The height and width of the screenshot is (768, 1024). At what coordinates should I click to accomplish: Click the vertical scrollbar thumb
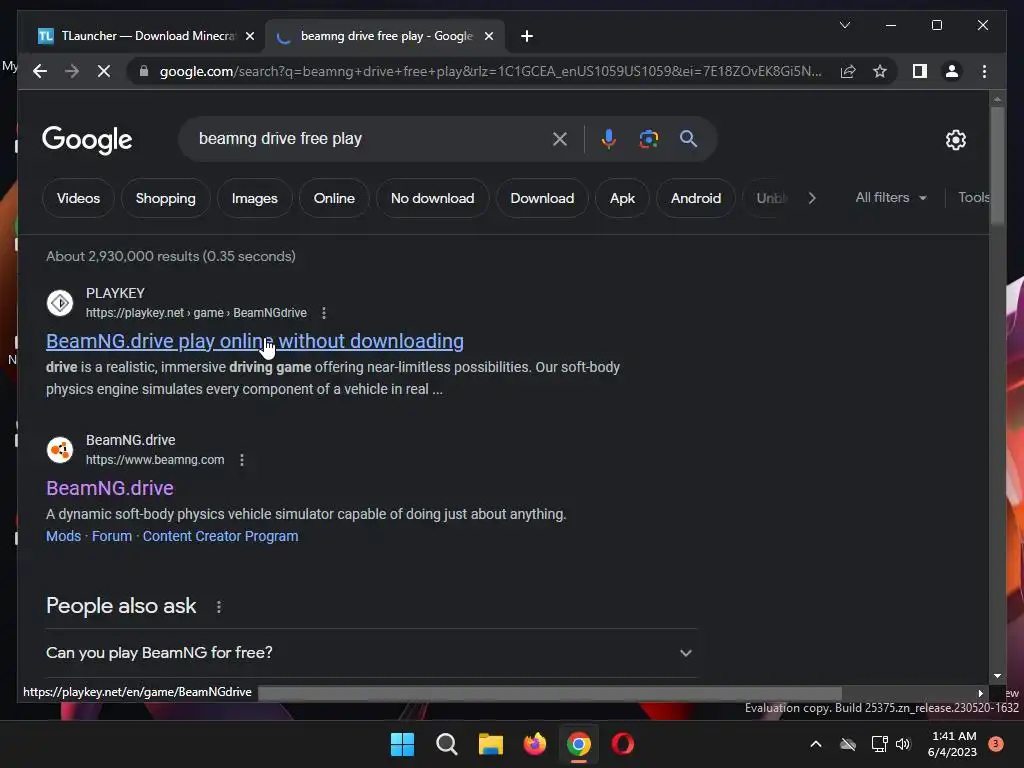[997, 165]
